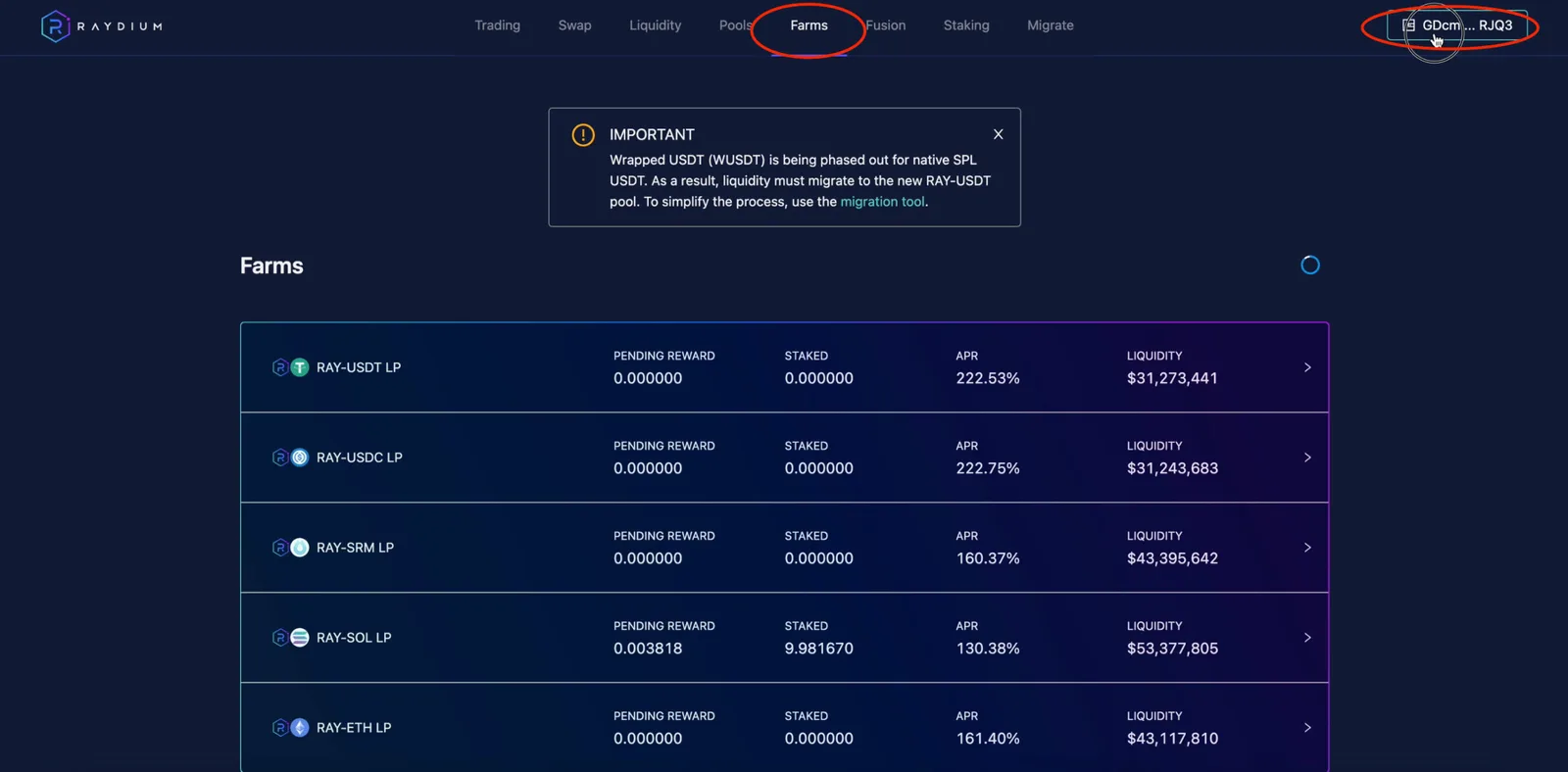Click the 222.53% APR value
1568x772 pixels.
pos(988,378)
